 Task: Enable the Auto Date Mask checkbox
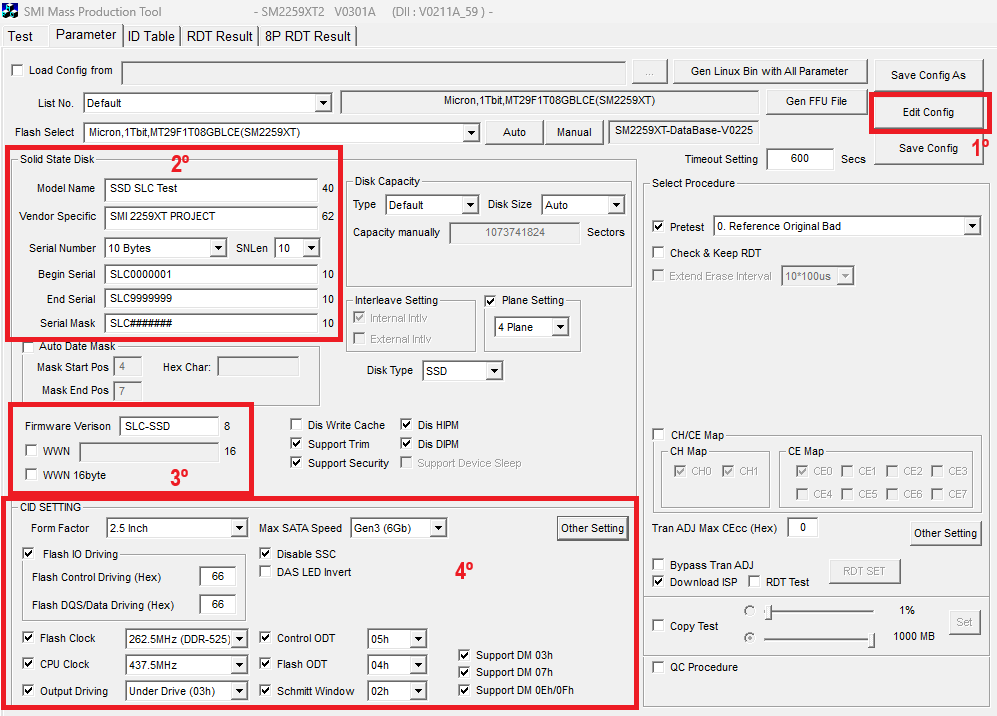[x=28, y=347]
